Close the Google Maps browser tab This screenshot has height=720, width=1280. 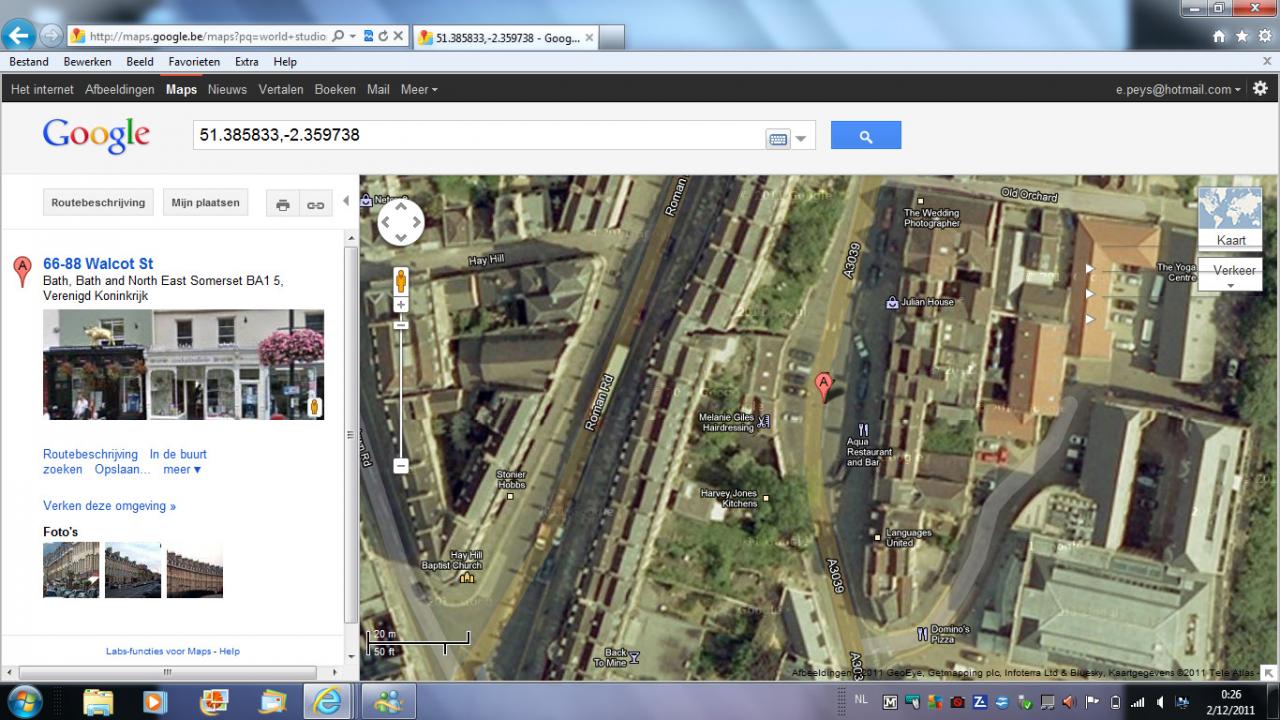click(589, 38)
